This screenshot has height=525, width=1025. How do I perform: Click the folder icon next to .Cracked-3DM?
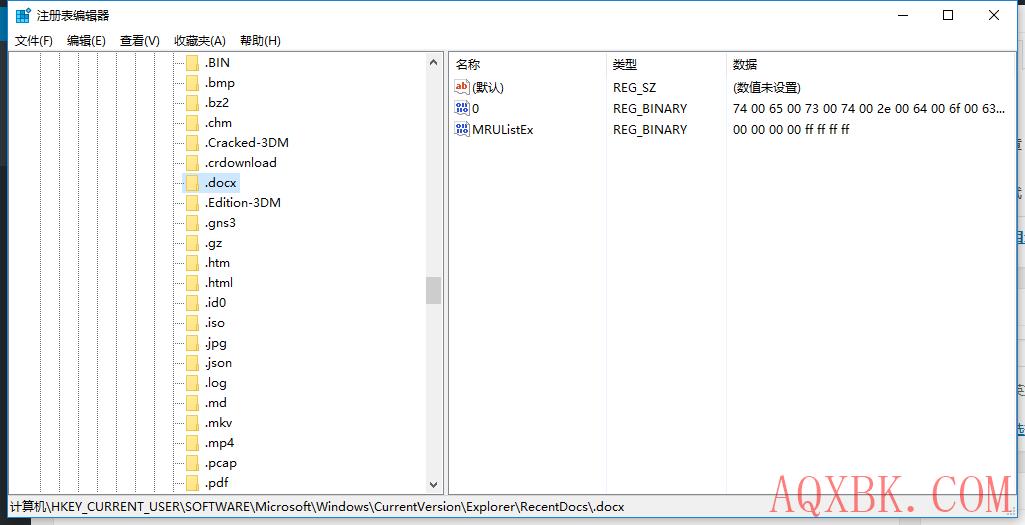coord(192,143)
